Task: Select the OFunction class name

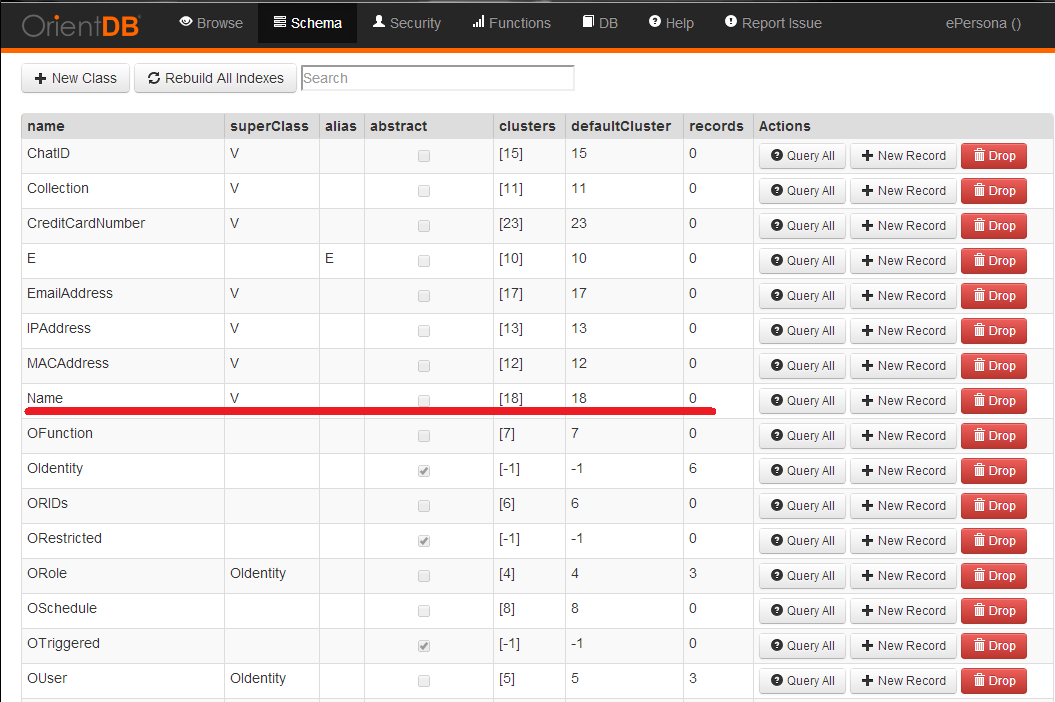Action: click(x=60, y=433)
